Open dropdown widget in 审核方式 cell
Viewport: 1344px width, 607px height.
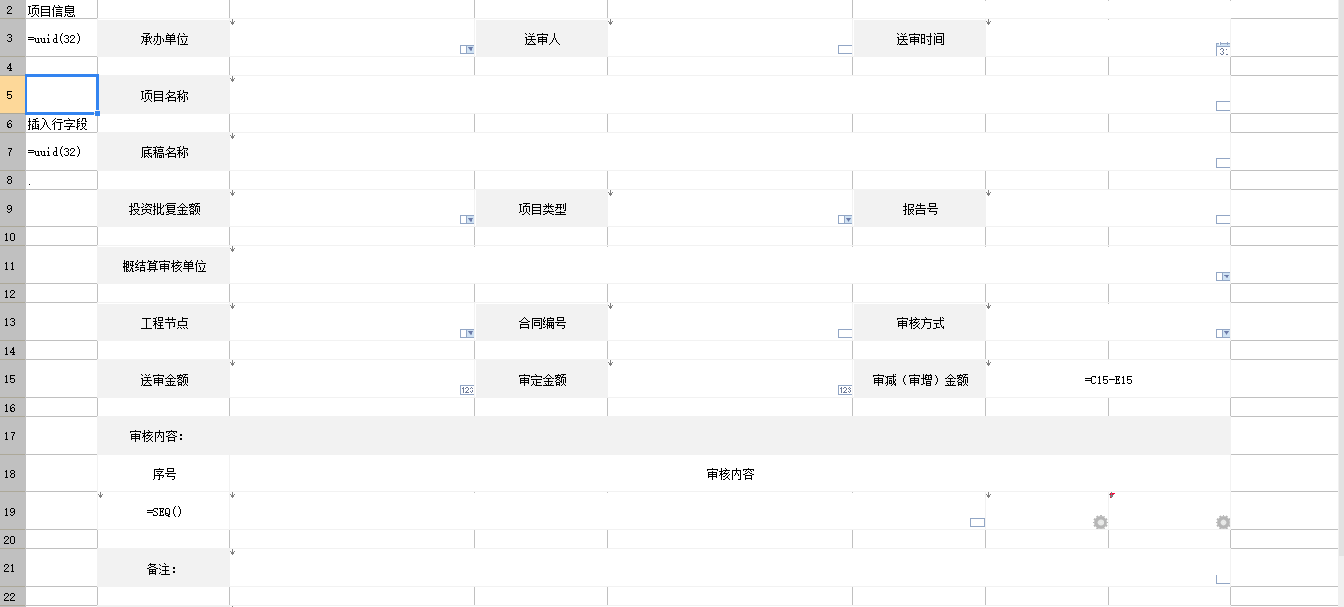1222,333
